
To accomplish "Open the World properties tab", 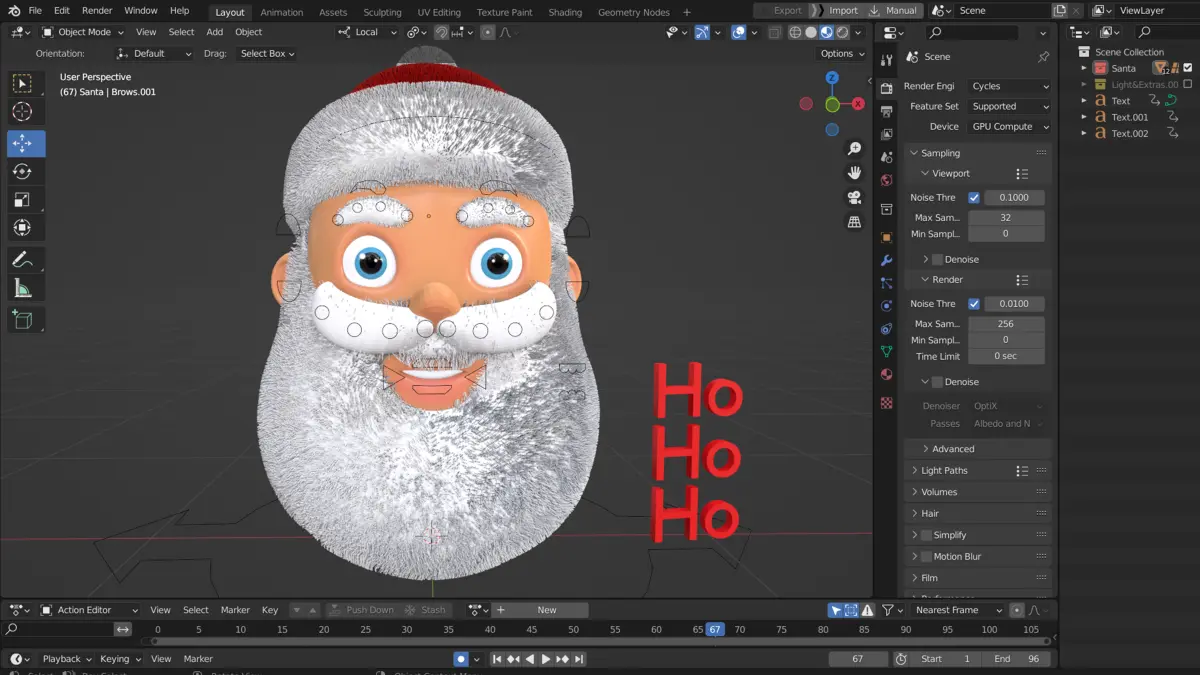I will click(886, 181).
